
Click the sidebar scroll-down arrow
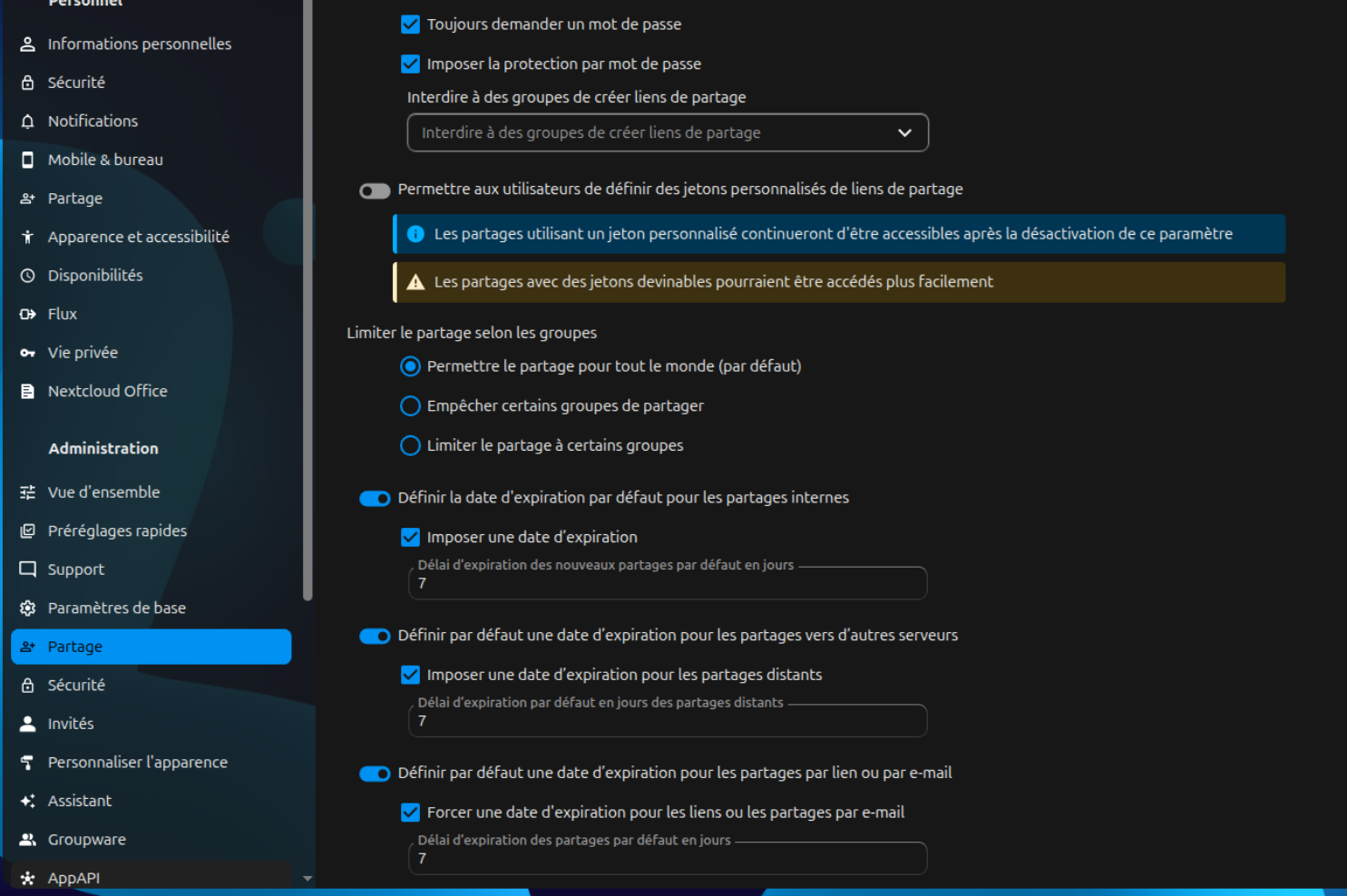click(307, 878)
